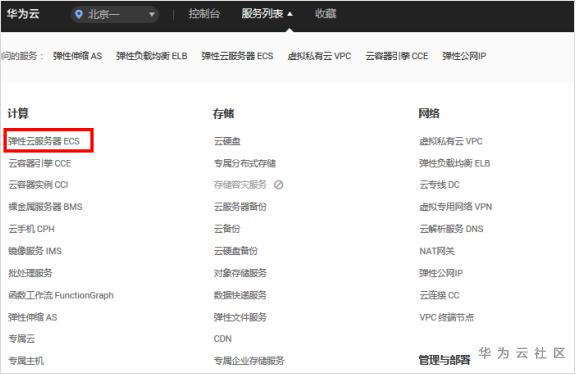Image resolution: width=576 pixels, height=375 pixels.
Task: Open recent service 云容器引擎 CCE in top bar
Action: click(x=397, y=56)
